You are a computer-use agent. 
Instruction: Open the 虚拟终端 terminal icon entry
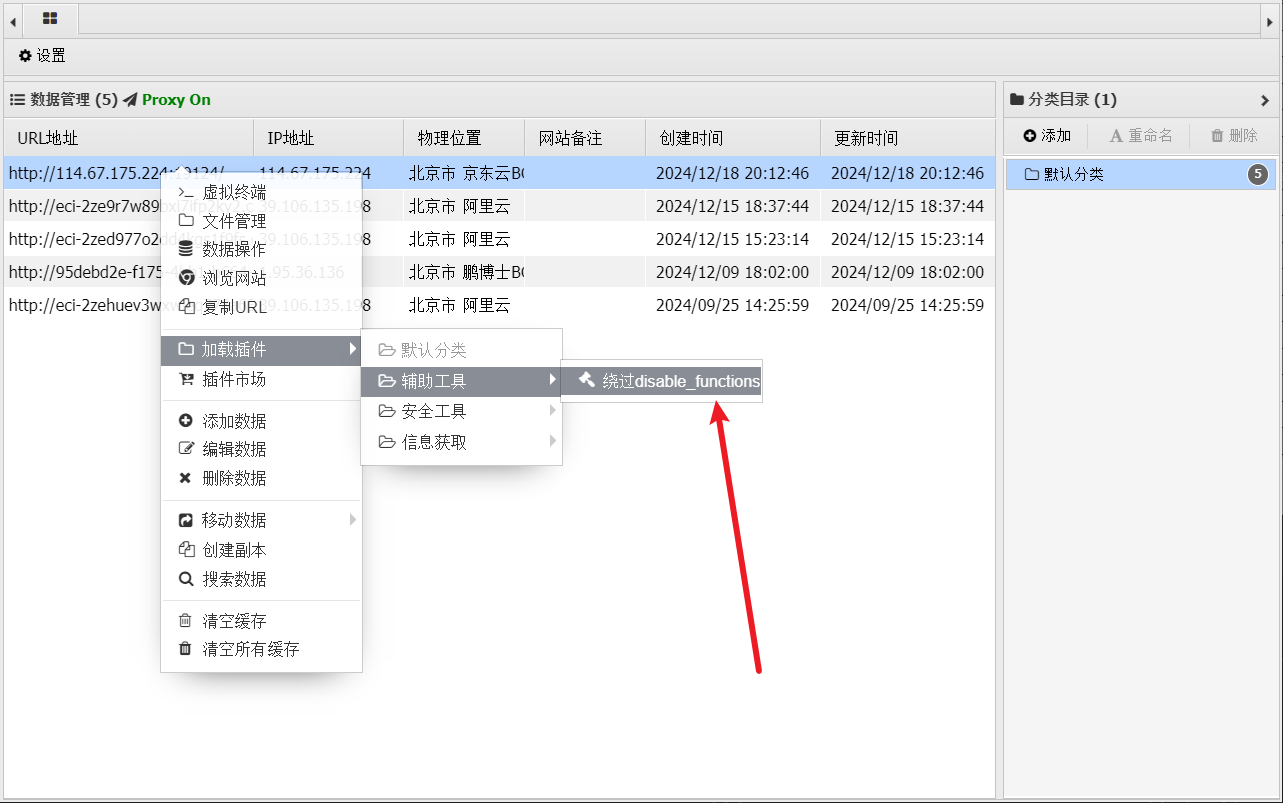185,192
